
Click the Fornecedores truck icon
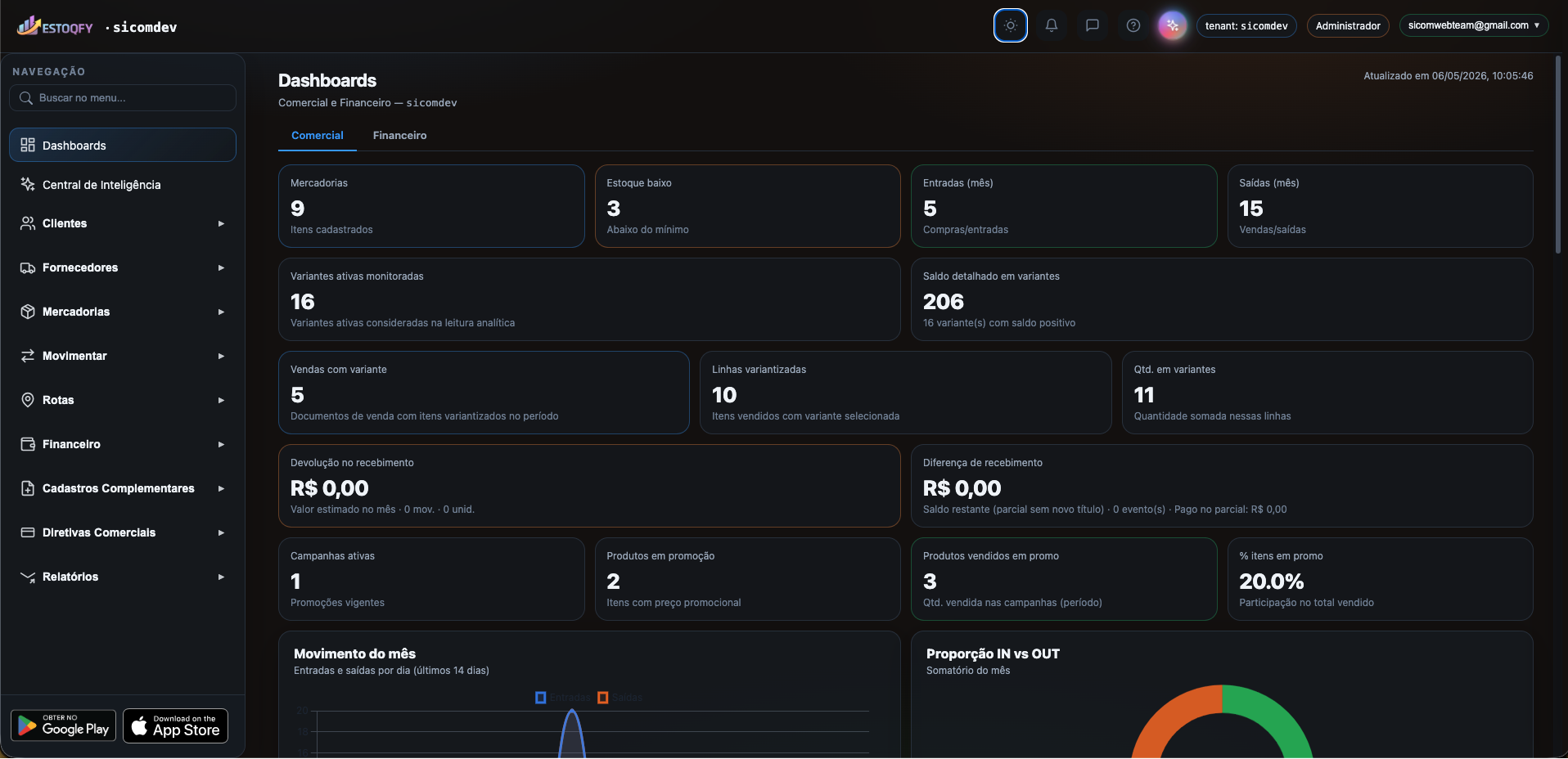coord(28,267)
